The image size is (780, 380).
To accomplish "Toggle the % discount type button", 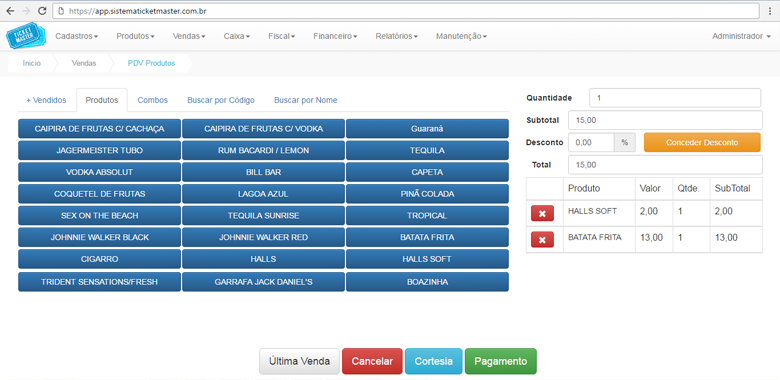I will (625, 142).
